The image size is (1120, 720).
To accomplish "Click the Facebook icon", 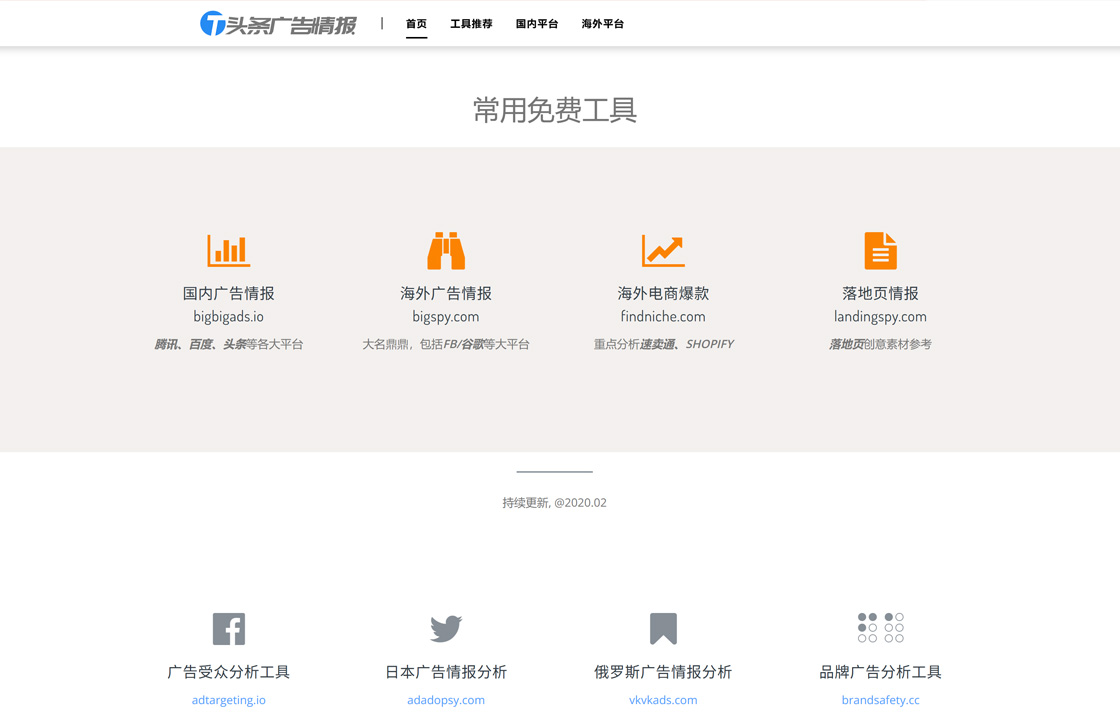I will point(229,629).
